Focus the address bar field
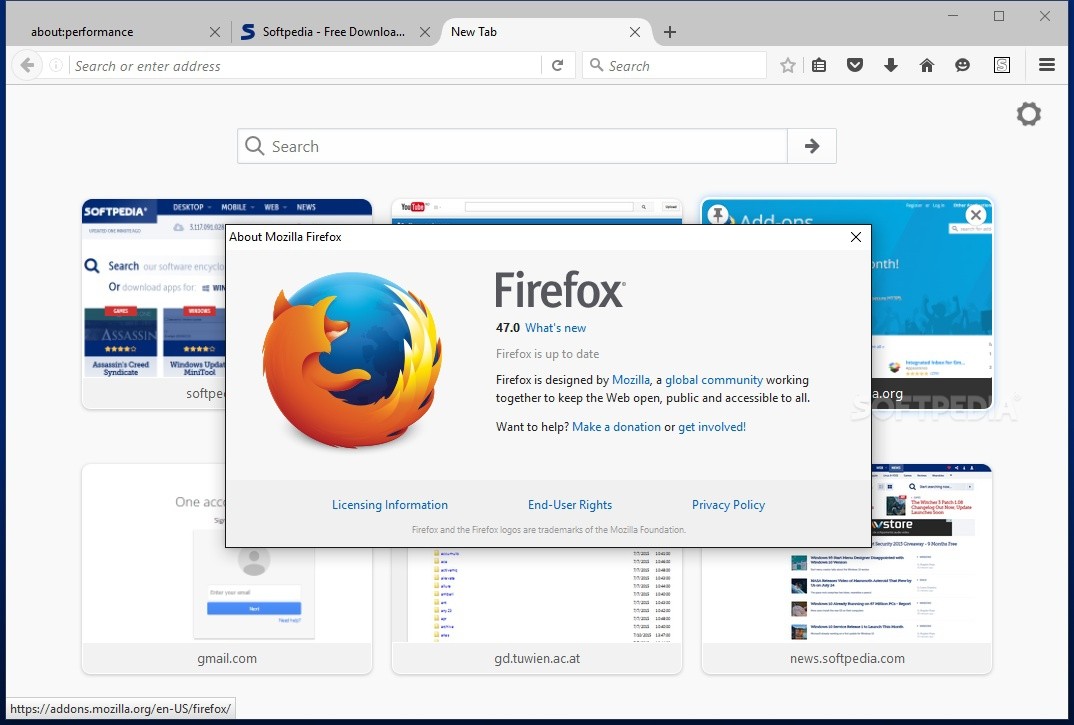Screen dimensions: 1074x725 305,66
